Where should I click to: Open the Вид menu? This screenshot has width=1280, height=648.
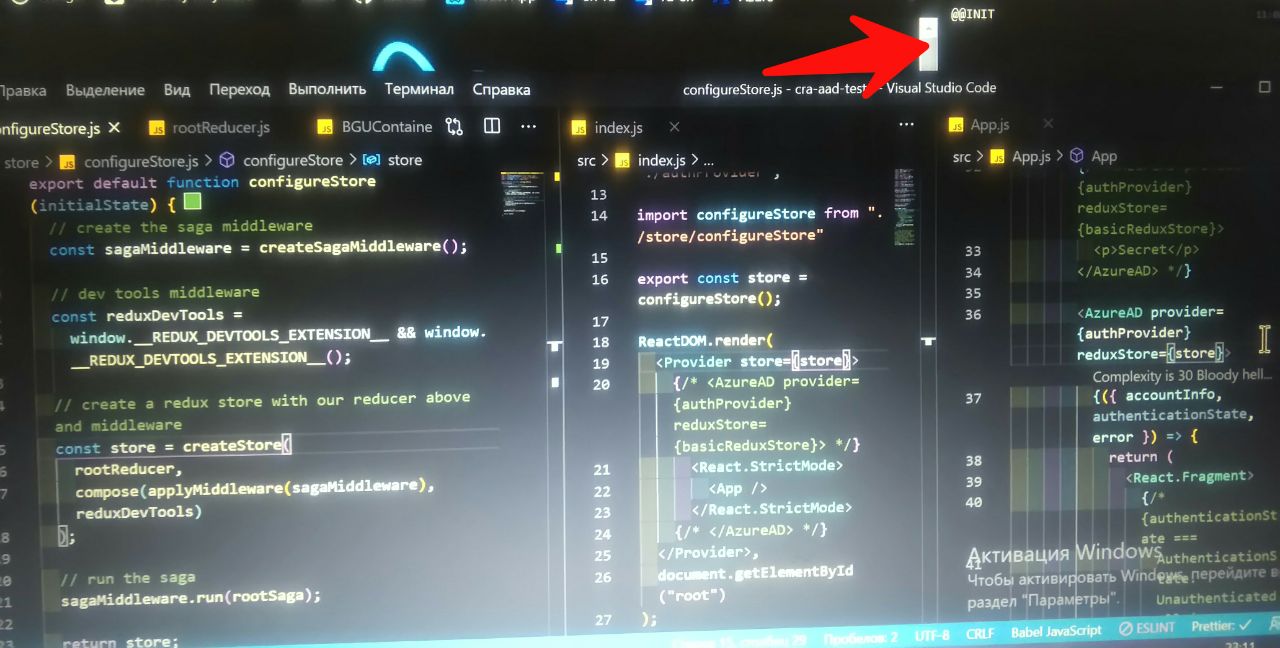(x=177, y=90)
